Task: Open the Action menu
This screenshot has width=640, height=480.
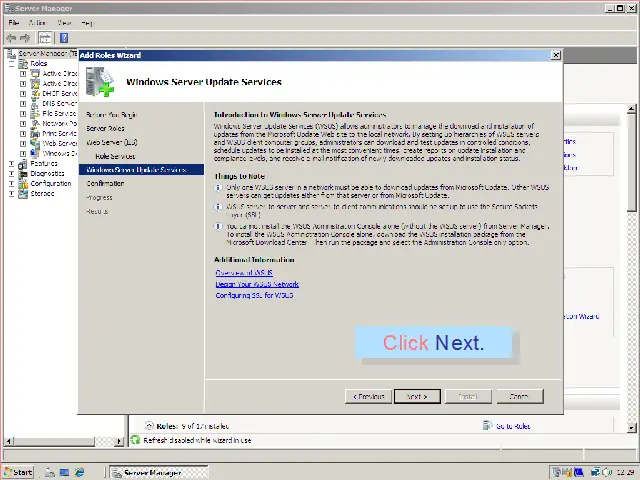Action: tap(38, 23)
